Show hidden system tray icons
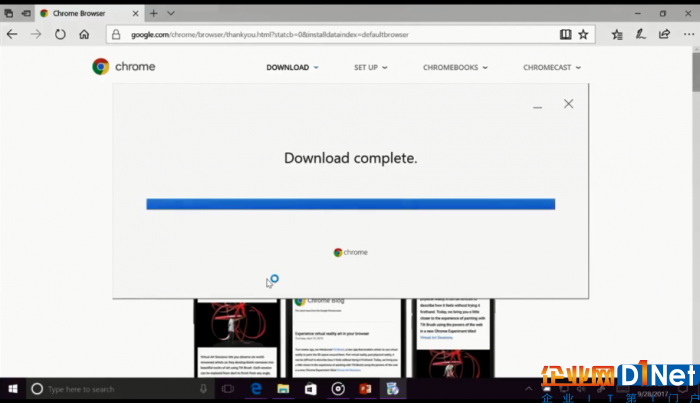 [x=529, y=389]
